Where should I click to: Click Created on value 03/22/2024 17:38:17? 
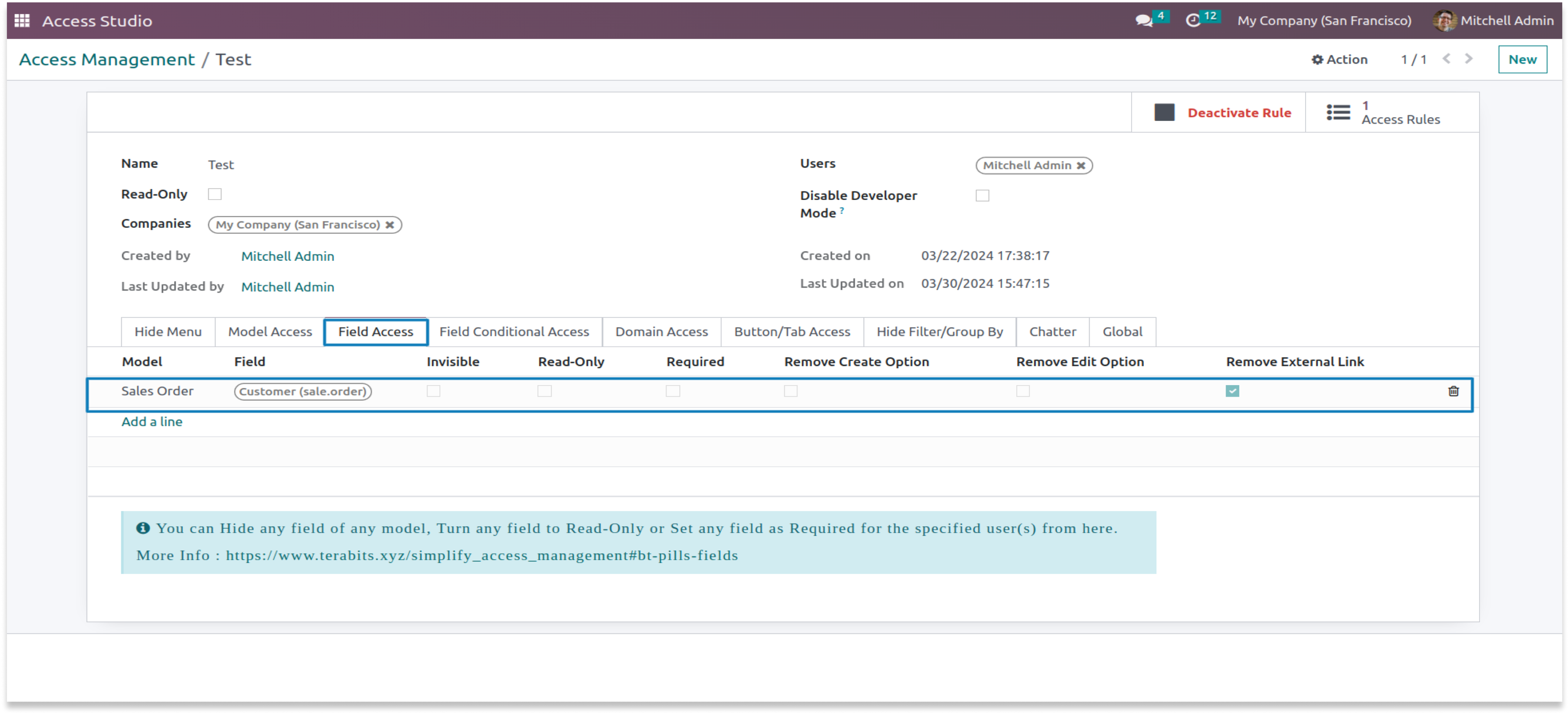[985, 256]
